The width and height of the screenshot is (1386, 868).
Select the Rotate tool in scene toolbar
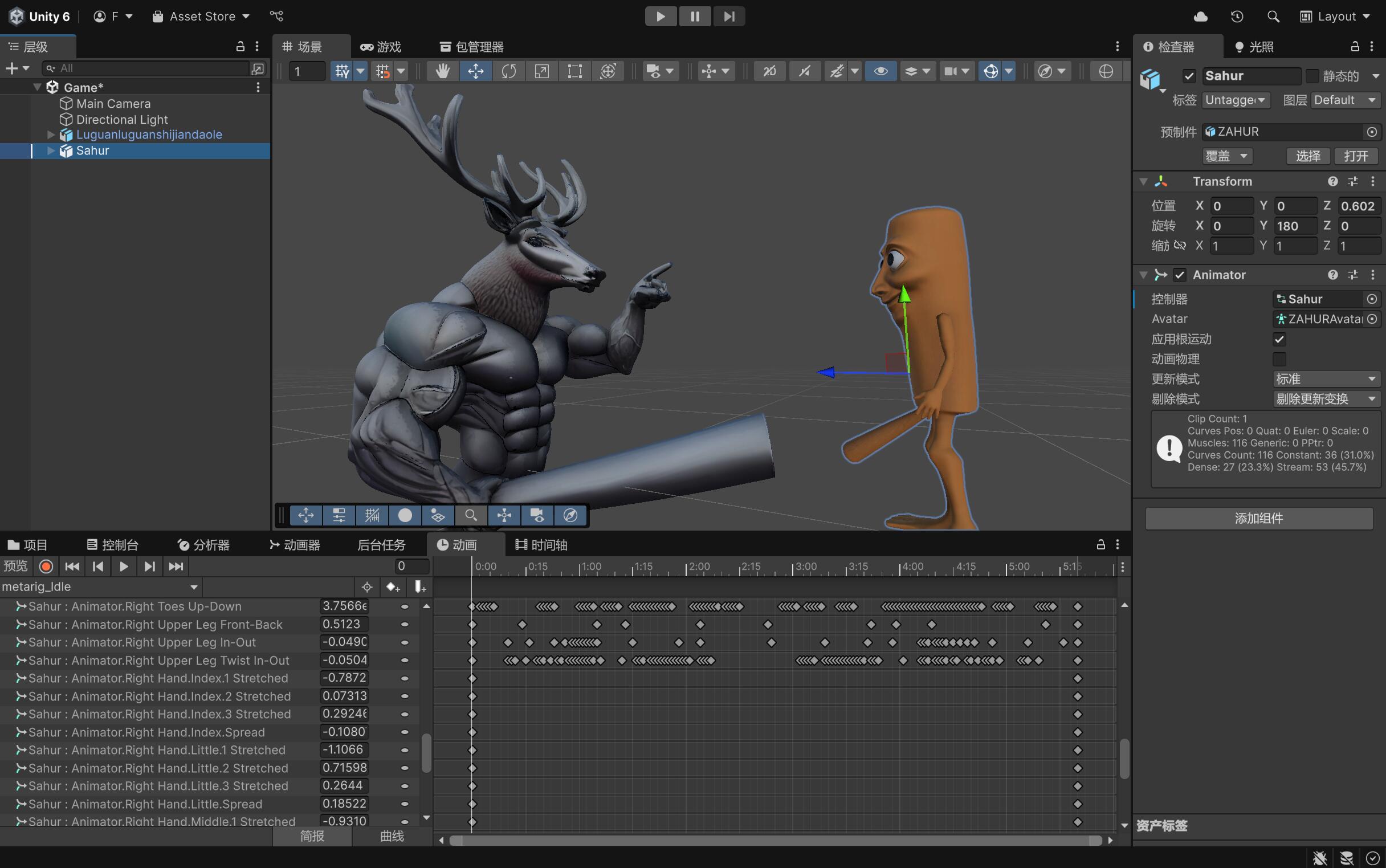pos(508,71)
